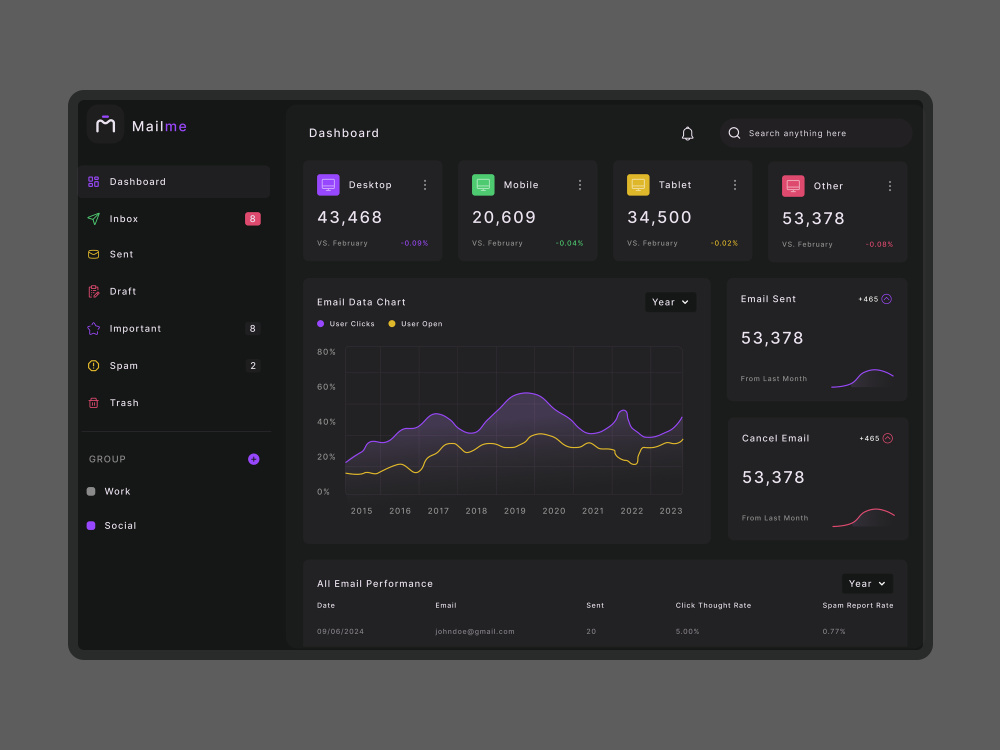
Task: Click the Spam count badge 2
Action: click(x=253, y=365)
